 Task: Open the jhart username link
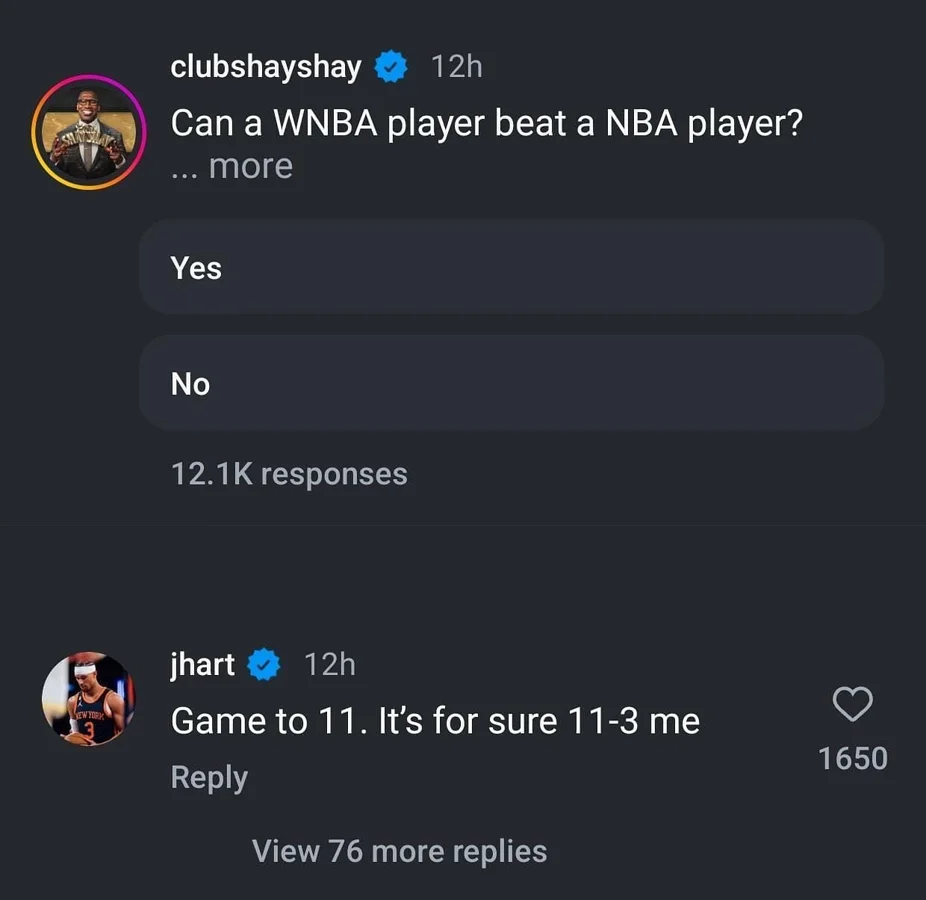click(203, 664)
